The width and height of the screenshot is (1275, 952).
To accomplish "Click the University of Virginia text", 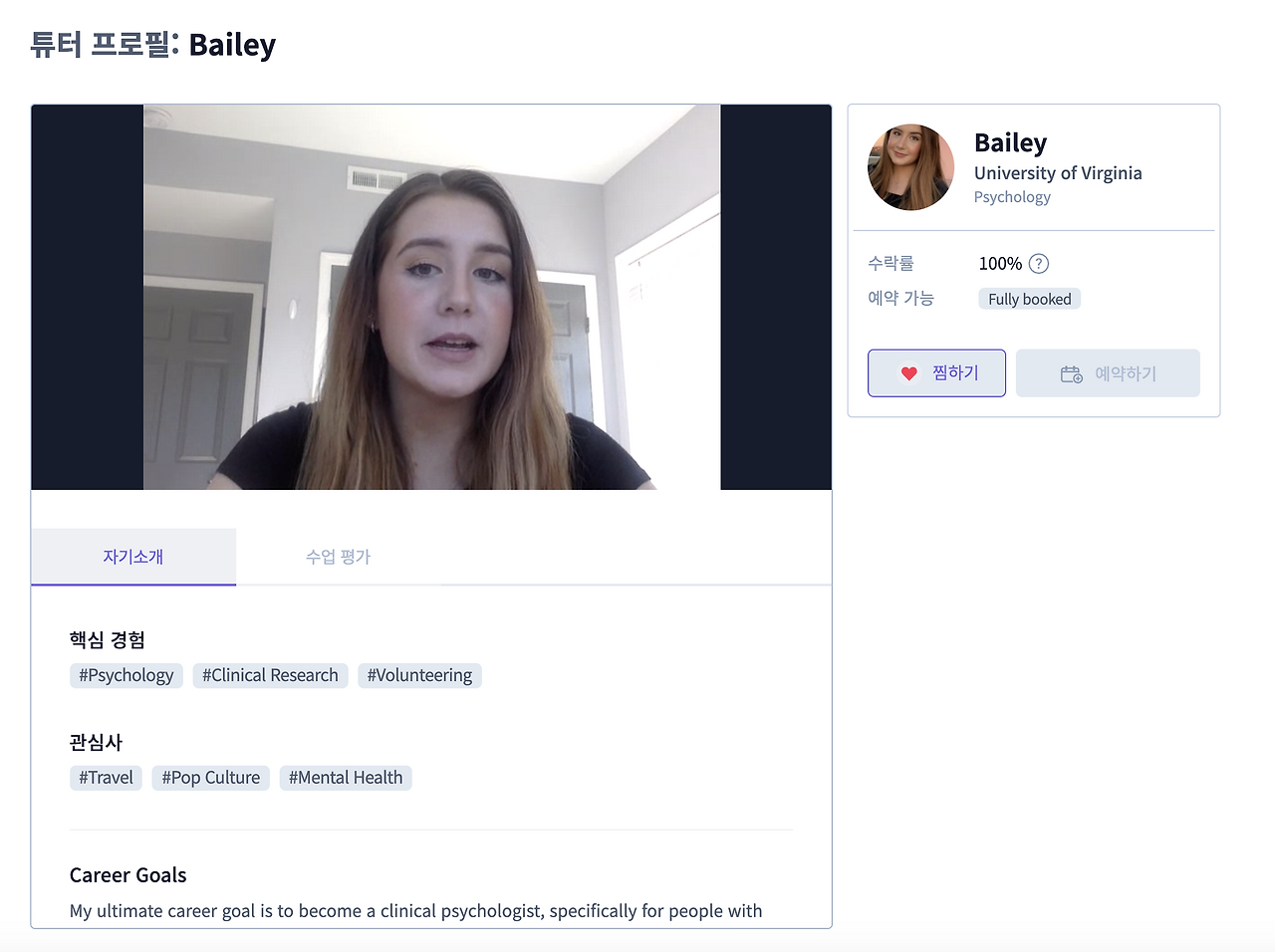I will pyautogui.click(x=1058, y=173).
